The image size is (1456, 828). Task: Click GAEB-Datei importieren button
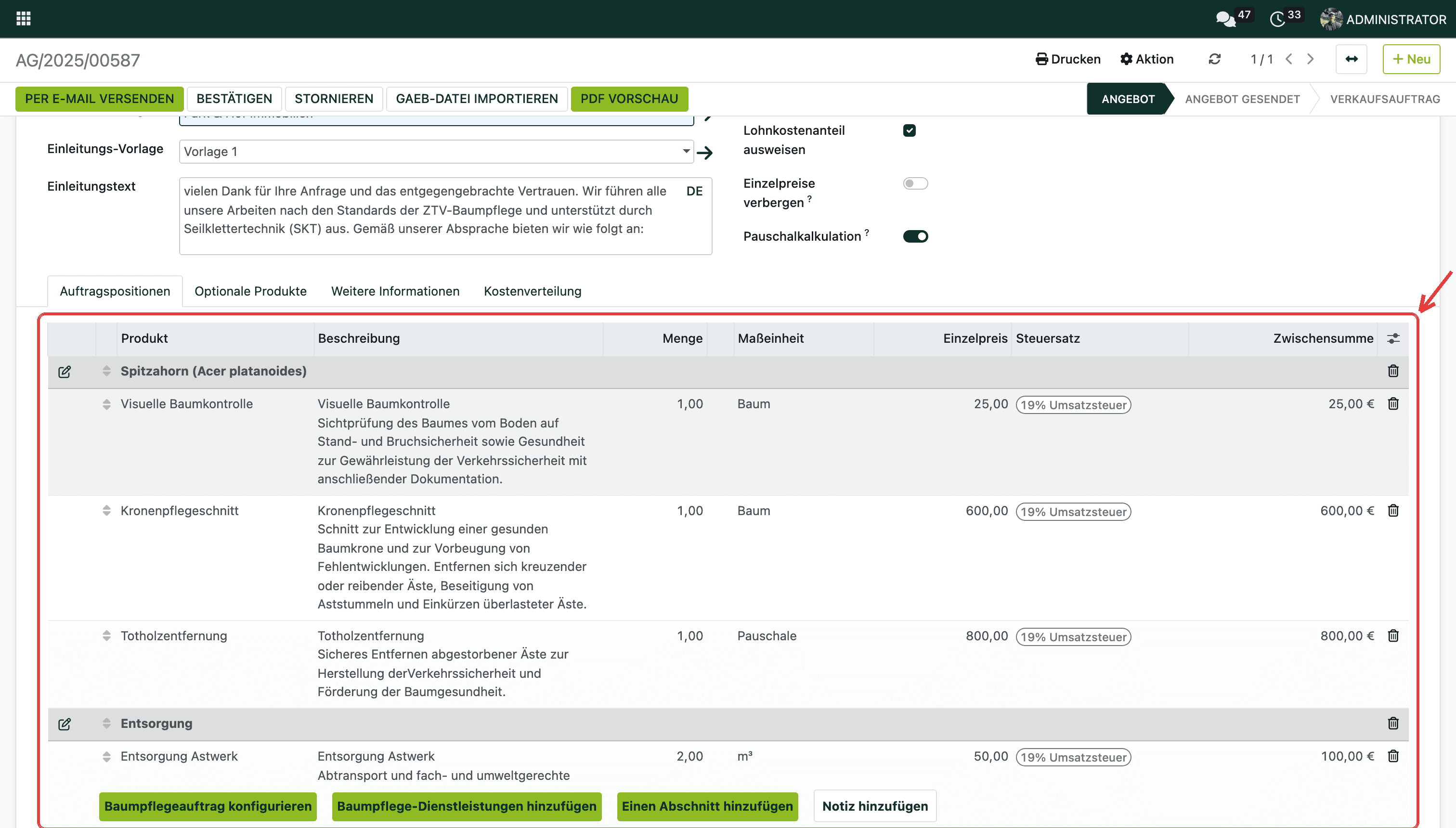coord(477,99)
